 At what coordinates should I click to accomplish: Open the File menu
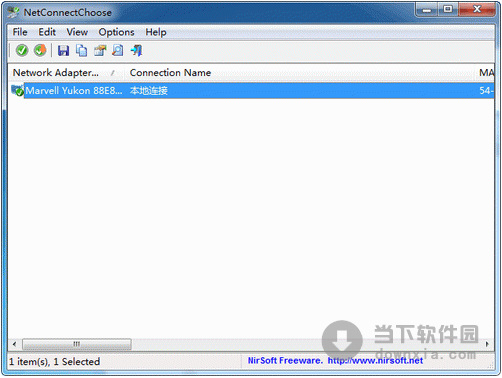pos(20,32)
